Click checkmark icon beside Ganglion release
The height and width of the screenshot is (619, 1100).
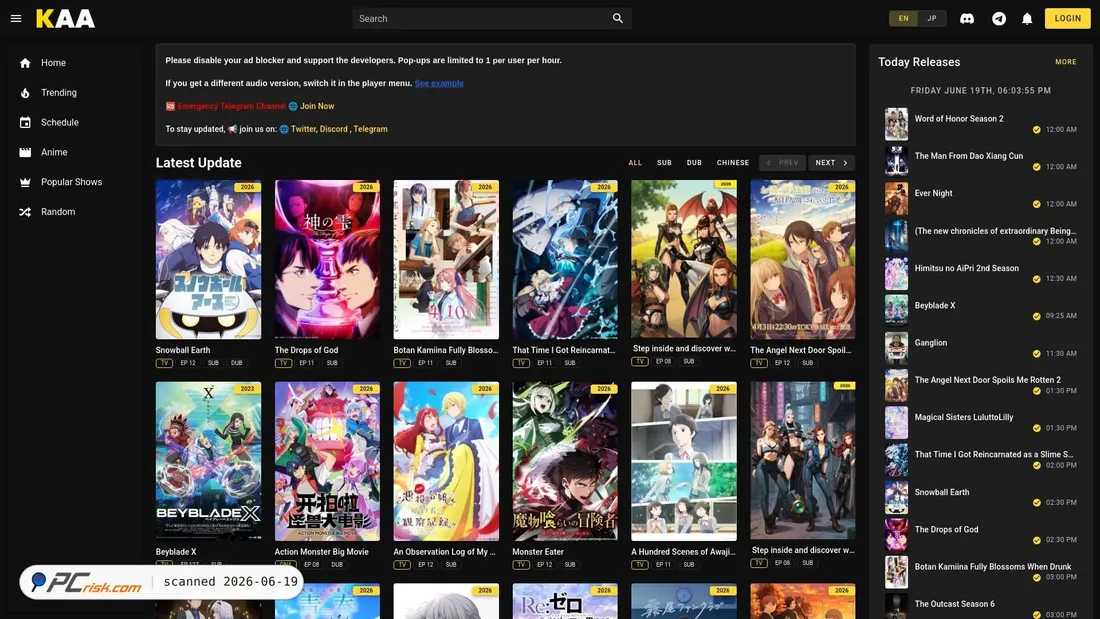click(1036, 354)
